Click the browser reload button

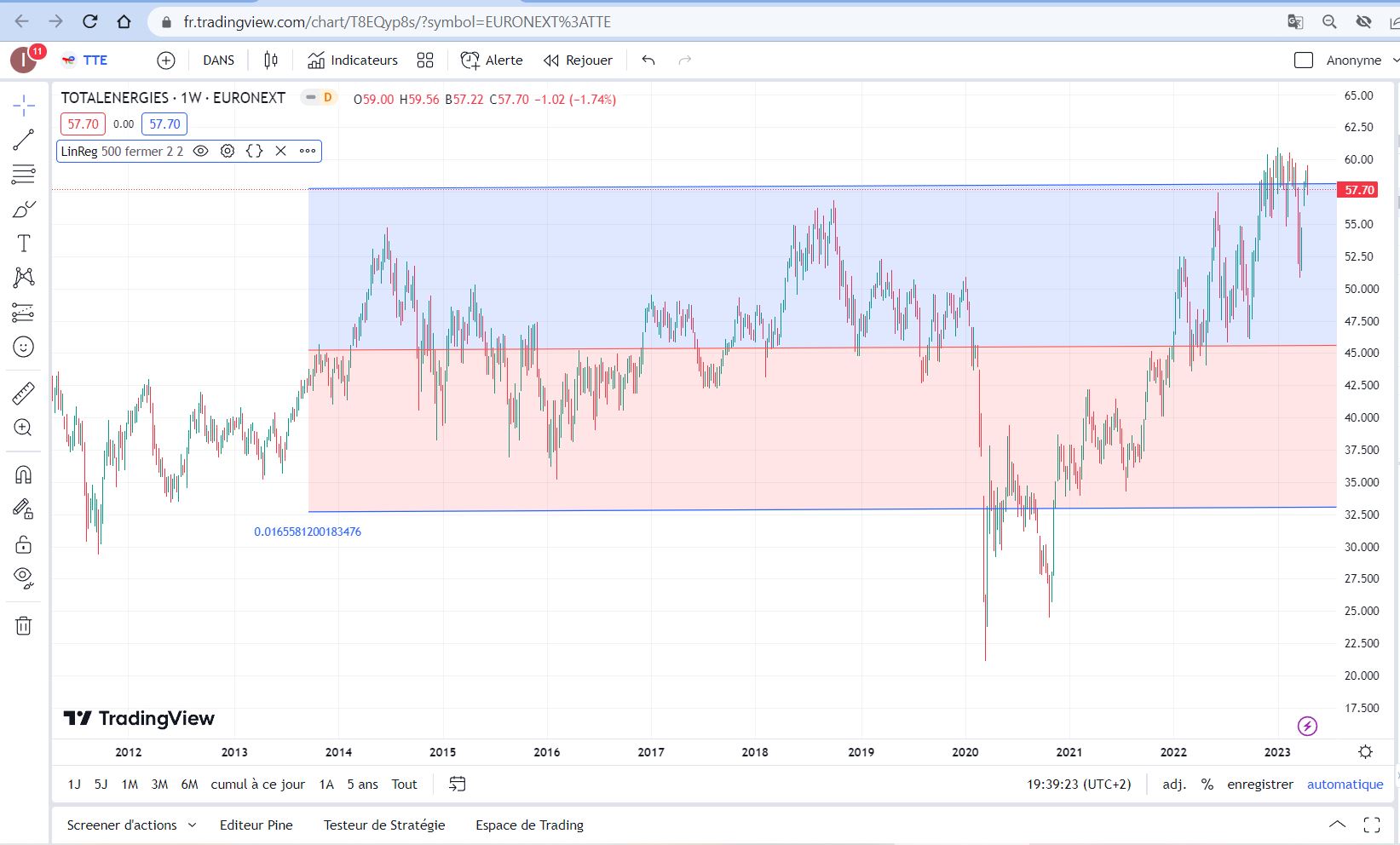(89, 22)
